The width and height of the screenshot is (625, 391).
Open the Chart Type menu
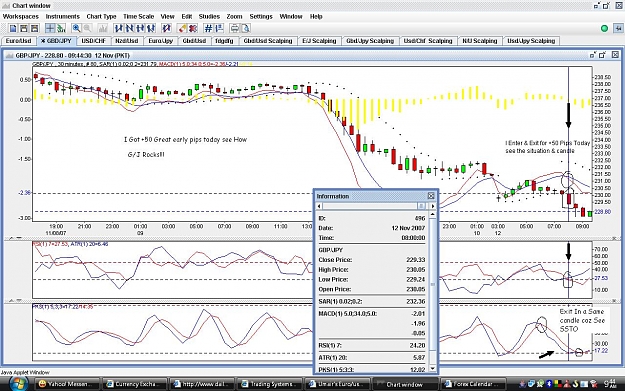101,16
